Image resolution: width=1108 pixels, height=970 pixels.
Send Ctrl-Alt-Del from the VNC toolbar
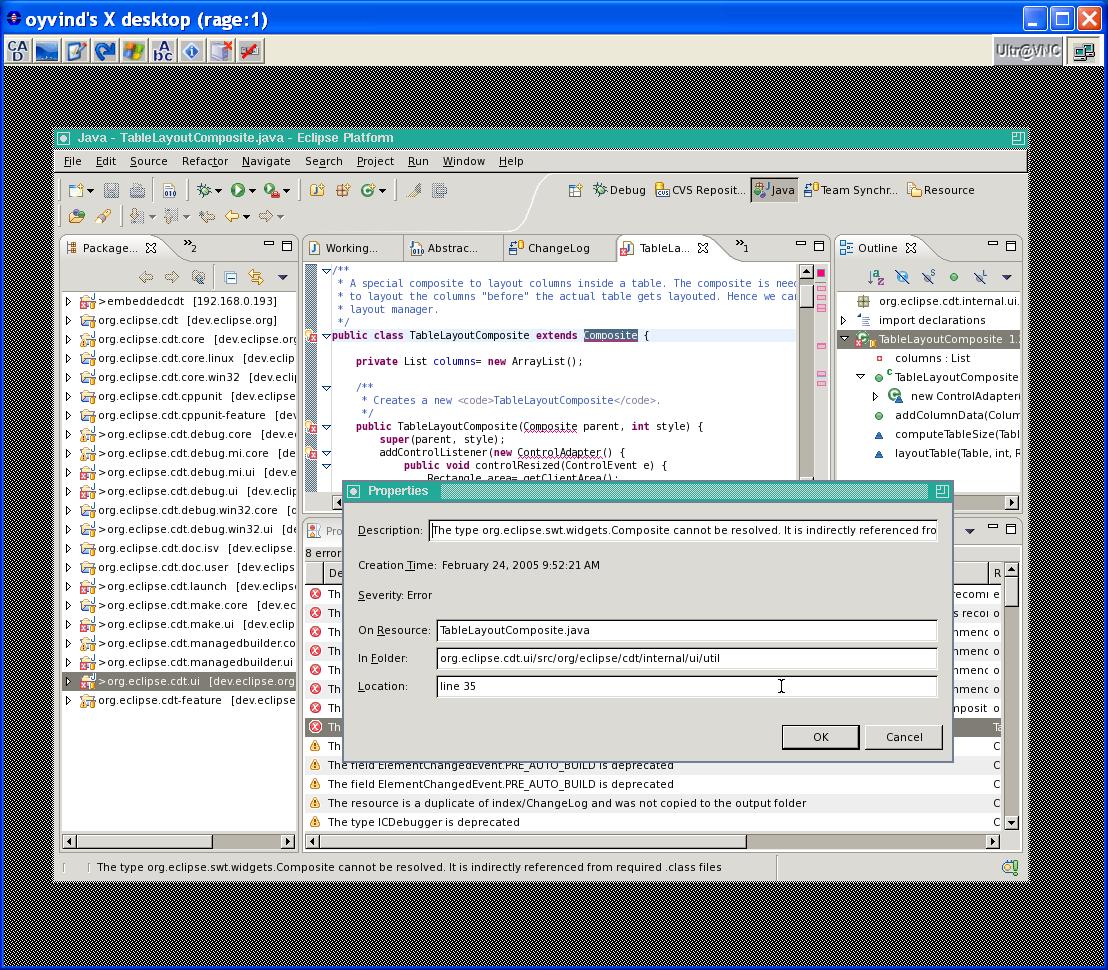pyautogui.click(x=18, y=51)
